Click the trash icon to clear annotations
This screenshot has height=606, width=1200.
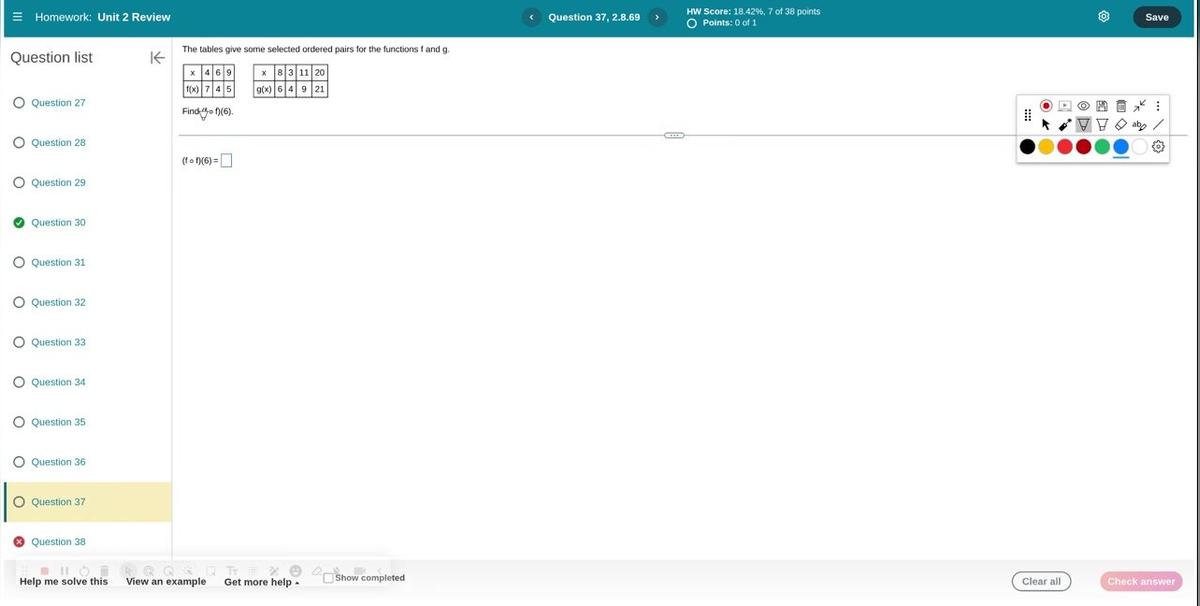click(x=1121, y=105)
